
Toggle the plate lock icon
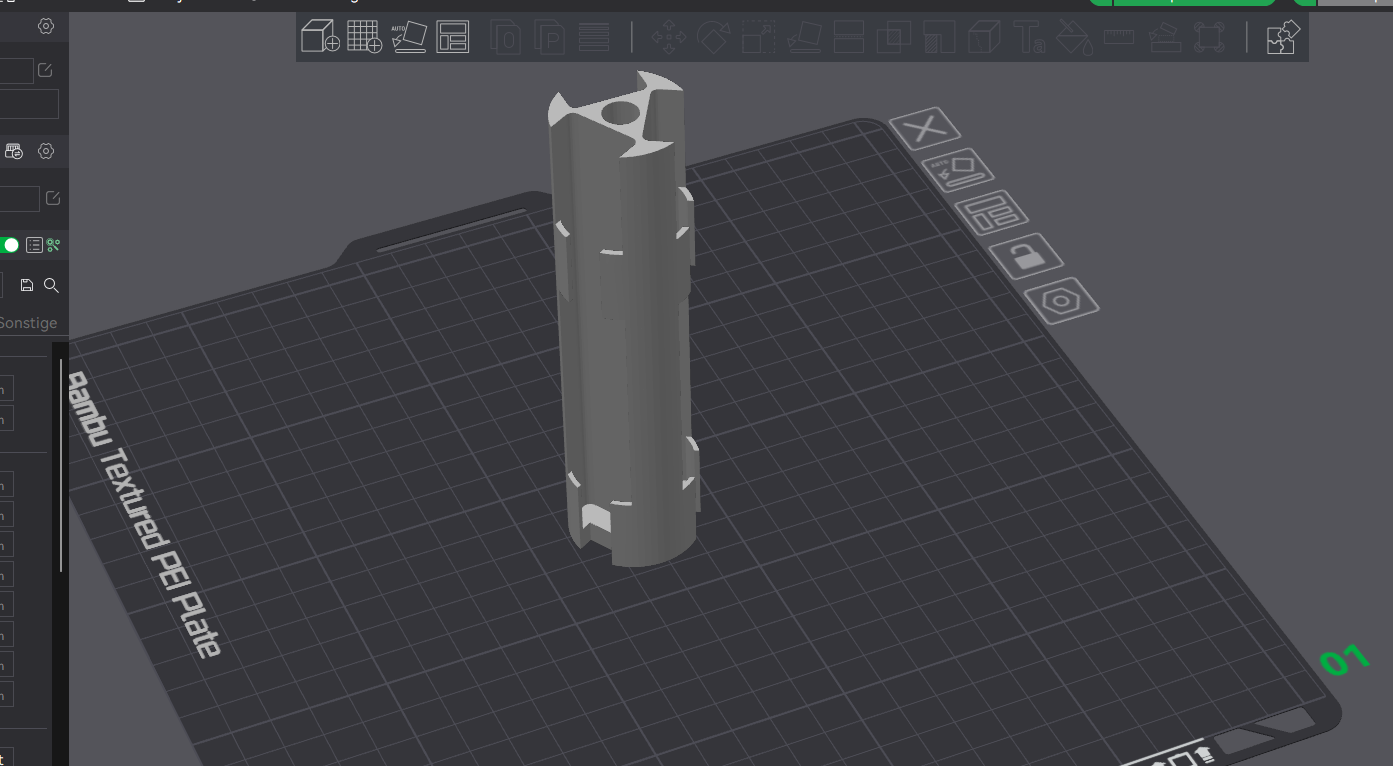[x=1026, y=257]
